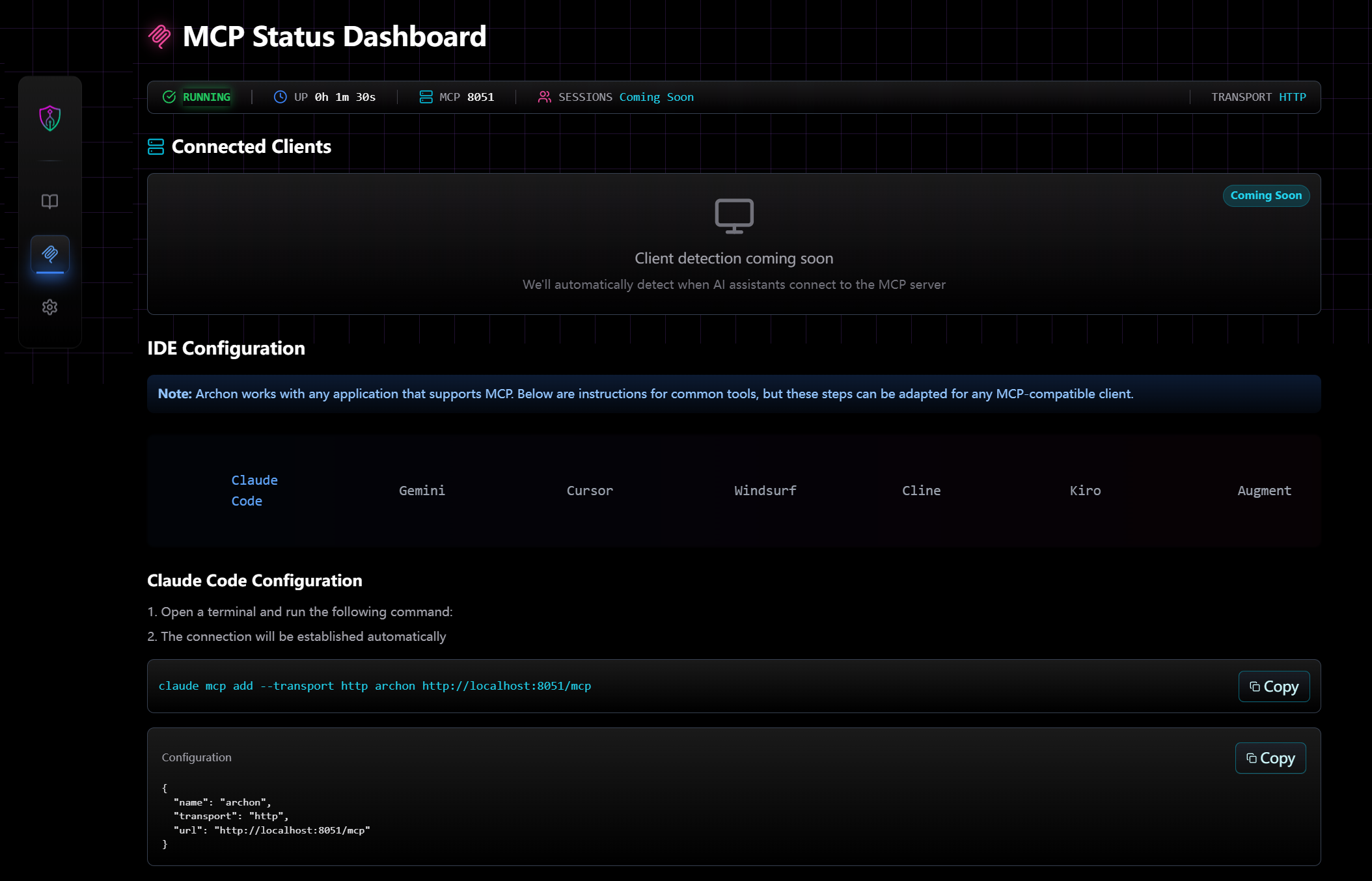Image resolution: width=1372 pixels, height=881 pixels.
Task: Click the Coming Soon badge in clients panel
Action: (x=1266, y=196)
